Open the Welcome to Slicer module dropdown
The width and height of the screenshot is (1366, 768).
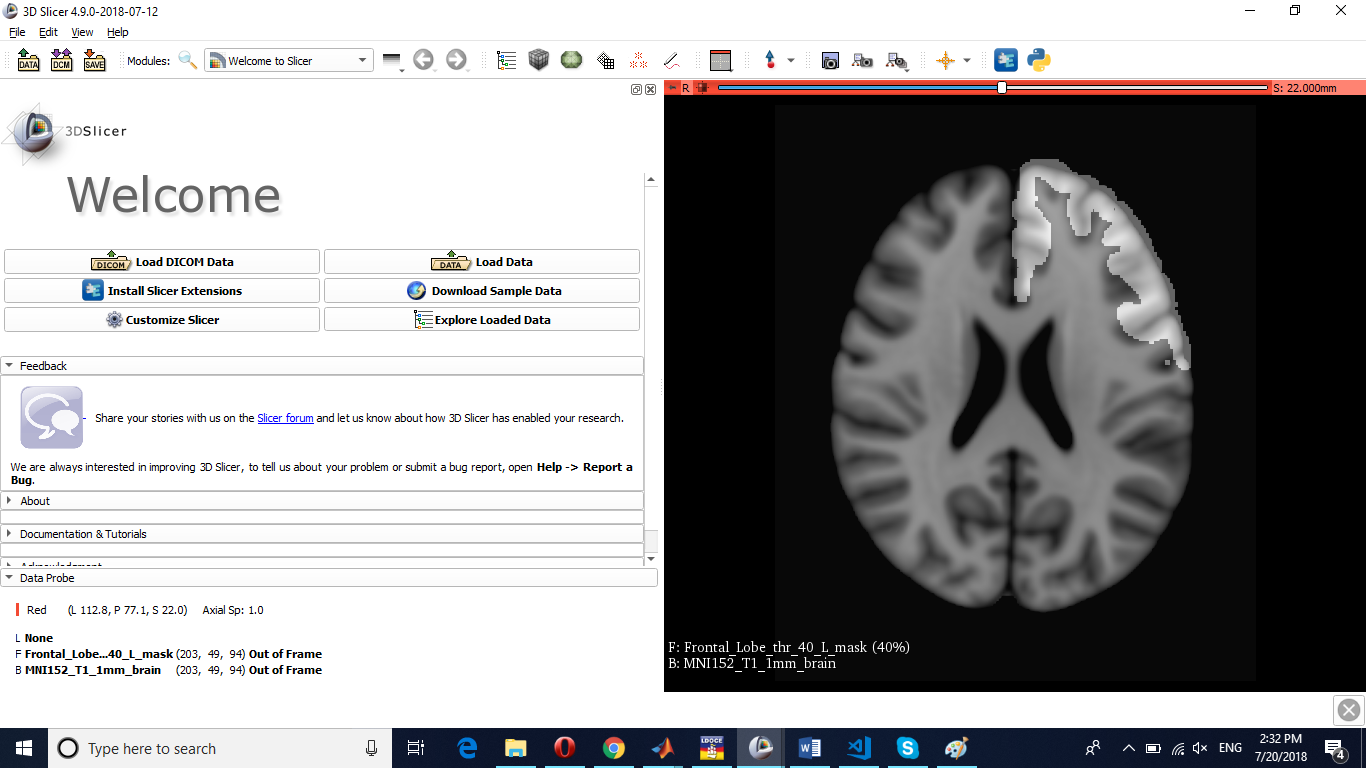(x=289, y=61)
